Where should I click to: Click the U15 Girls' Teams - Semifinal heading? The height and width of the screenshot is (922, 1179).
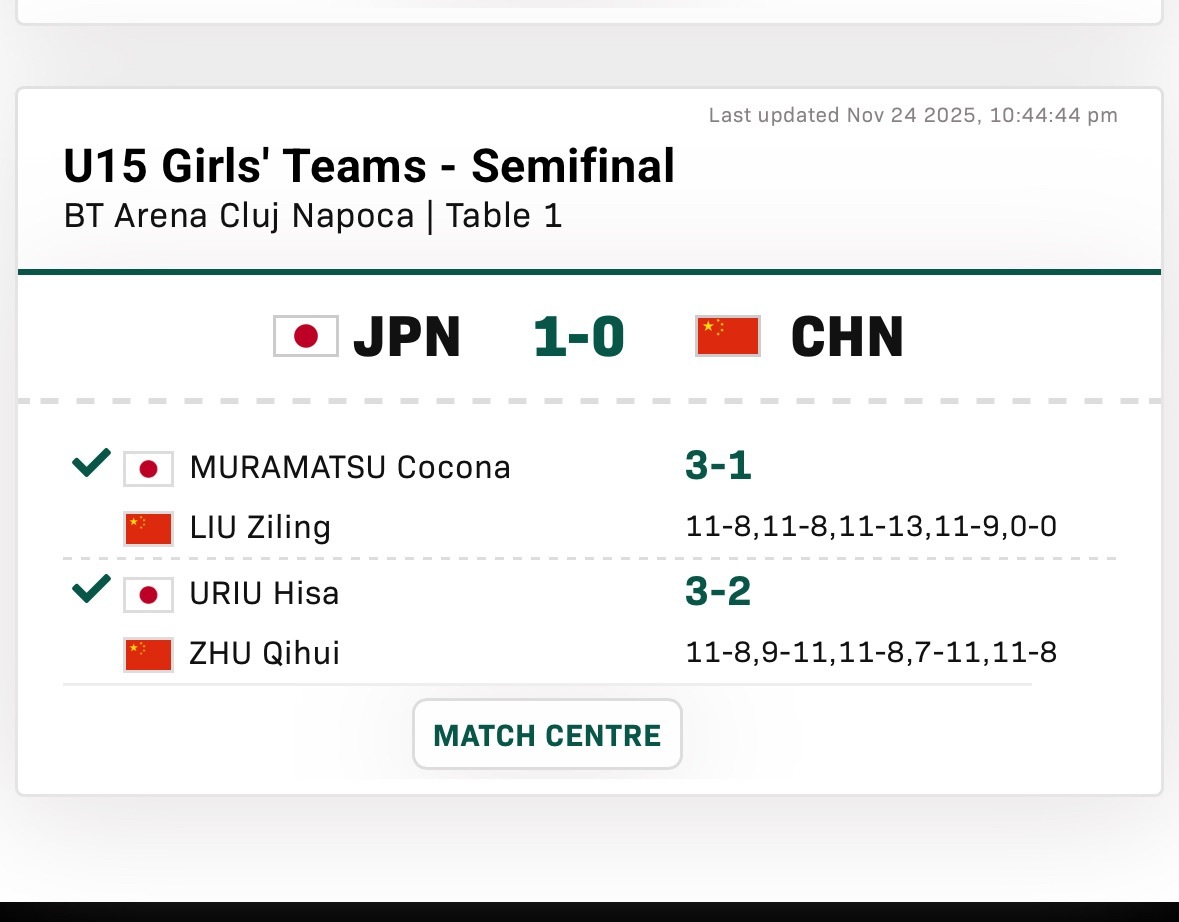point(369,167)
